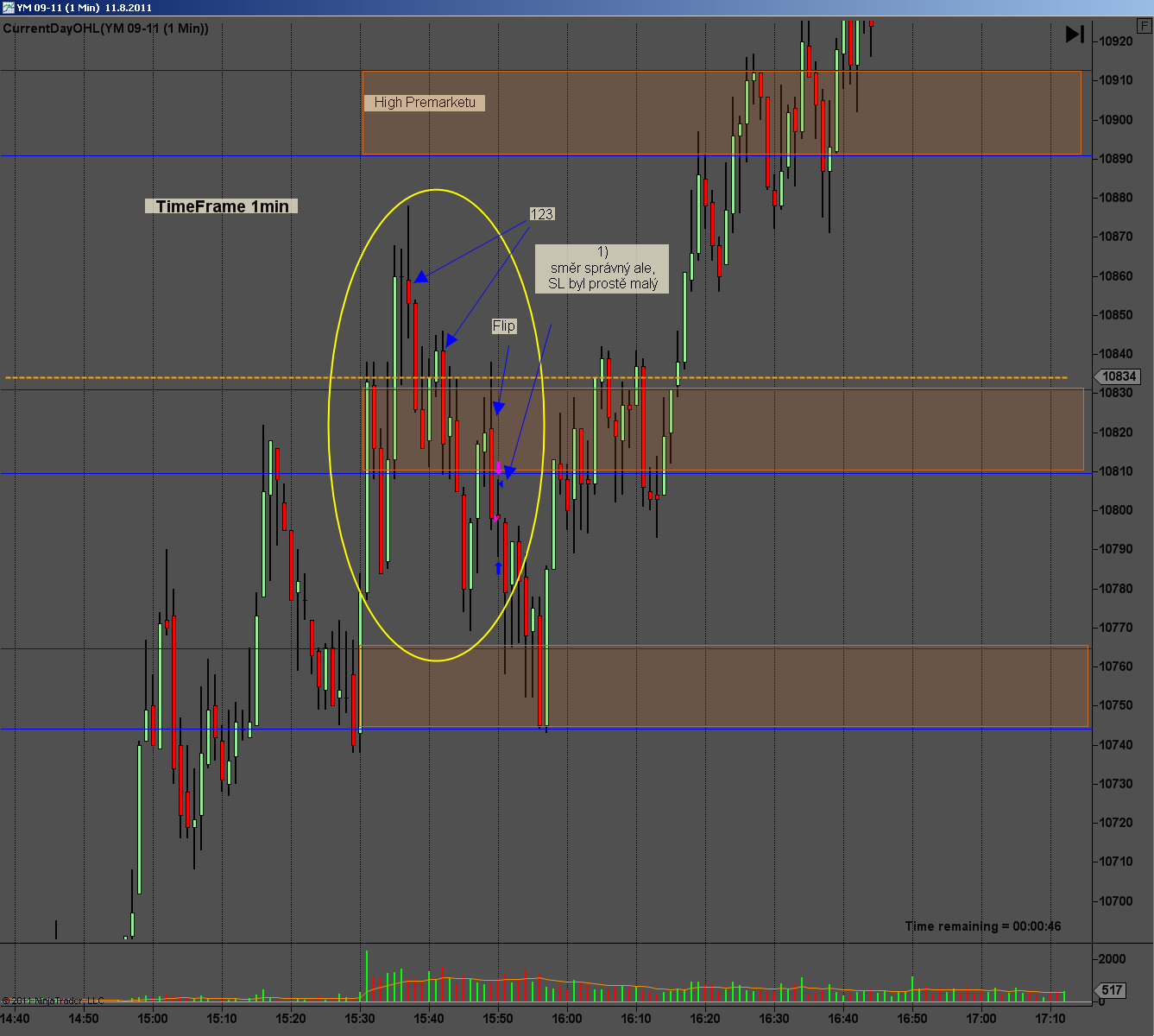Click the 10710 price axis label
The image size is (1154, 1036).
pyautogui.click(x=1114, y=862)
